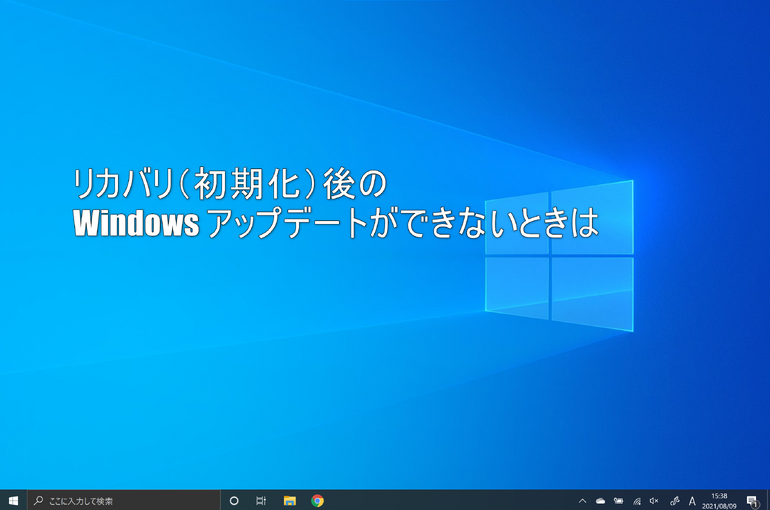Expand hidden system tray icons
Viewport: 770px width, 510px height.
click(582, 501)
